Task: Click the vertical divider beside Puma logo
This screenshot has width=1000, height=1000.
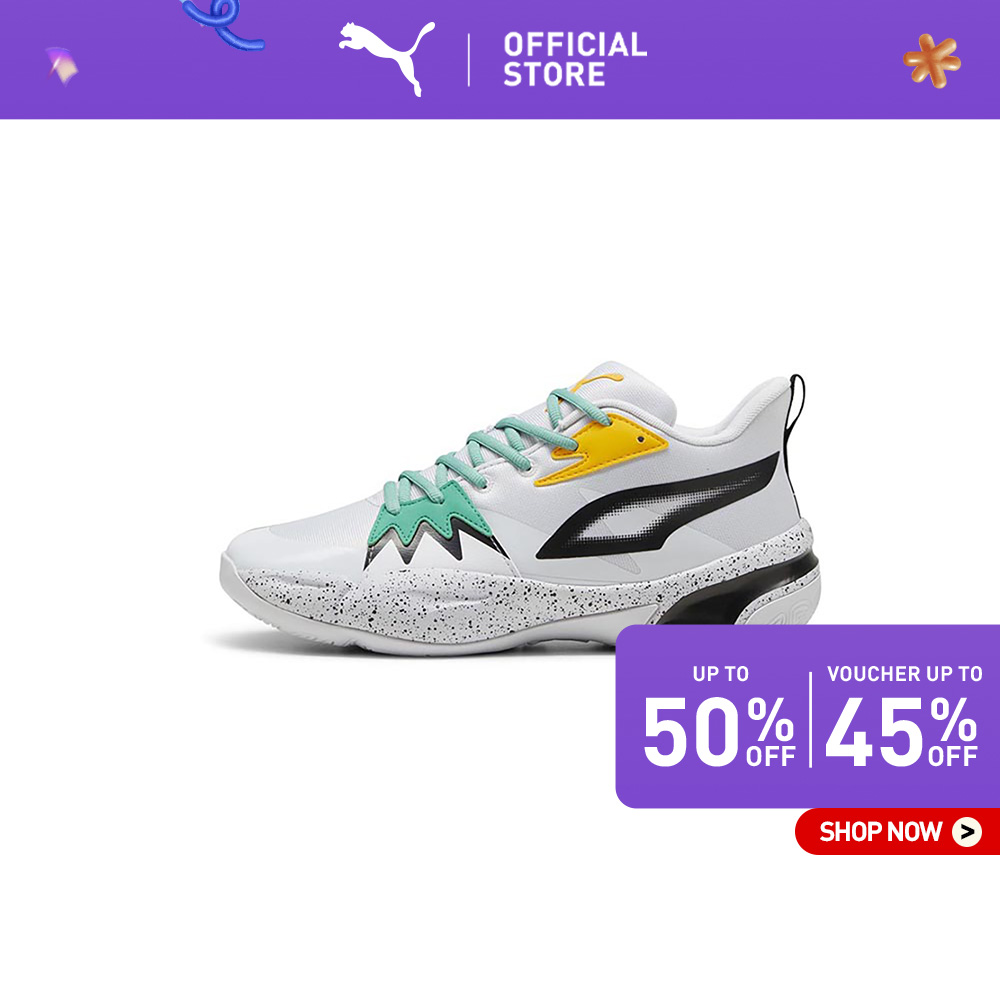Action: point(469,60)
